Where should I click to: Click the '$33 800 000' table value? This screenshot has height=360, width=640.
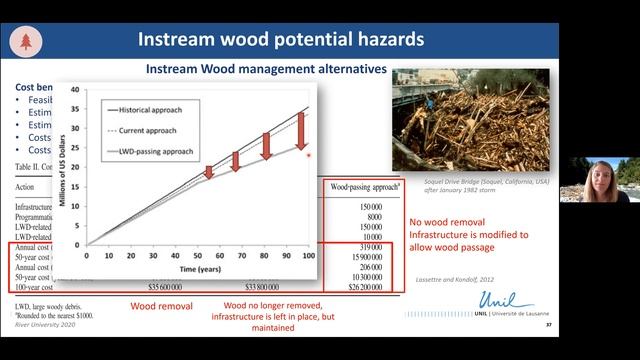pos(262,287)
